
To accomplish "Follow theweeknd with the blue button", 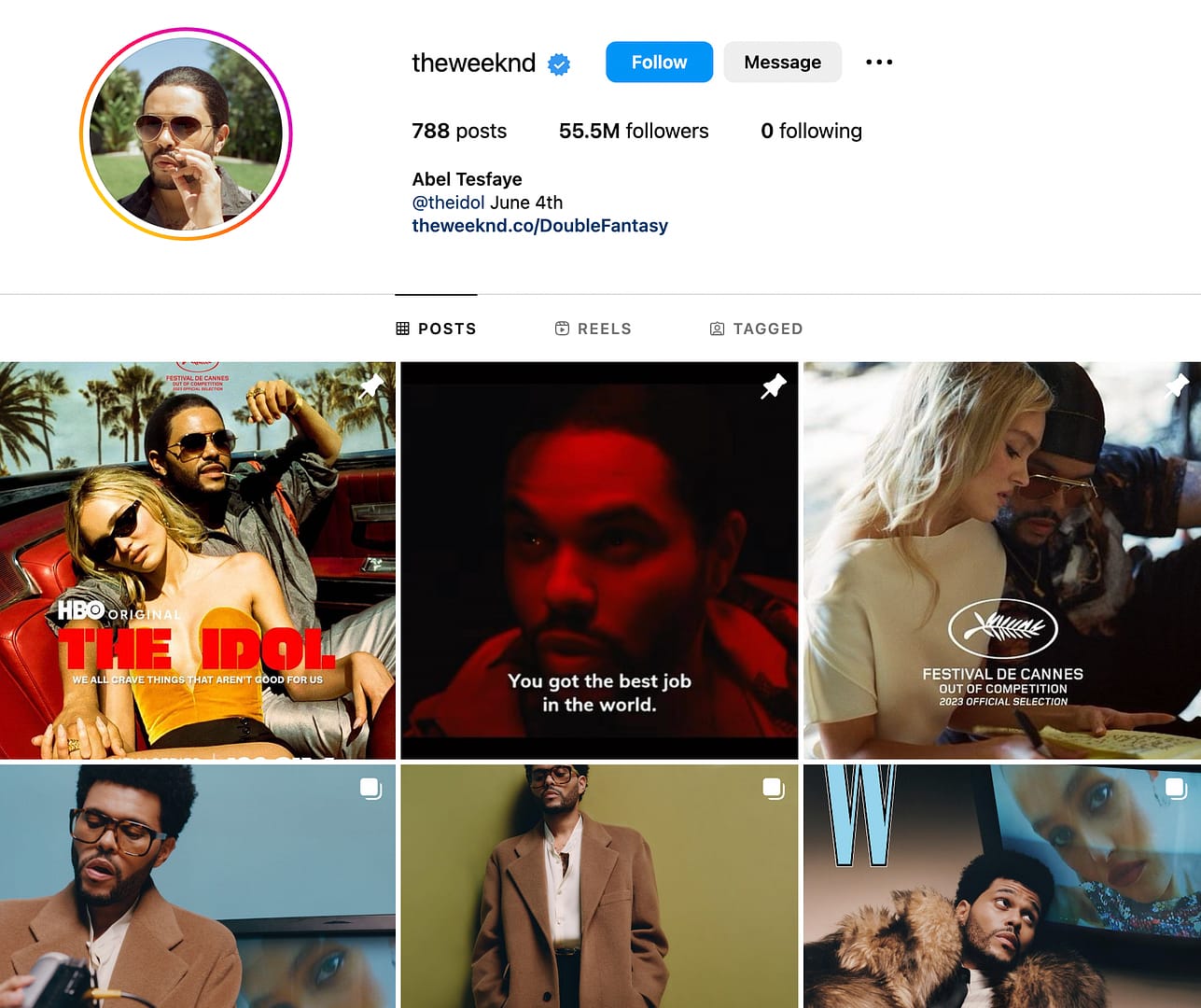I will (x=659, y=62).
